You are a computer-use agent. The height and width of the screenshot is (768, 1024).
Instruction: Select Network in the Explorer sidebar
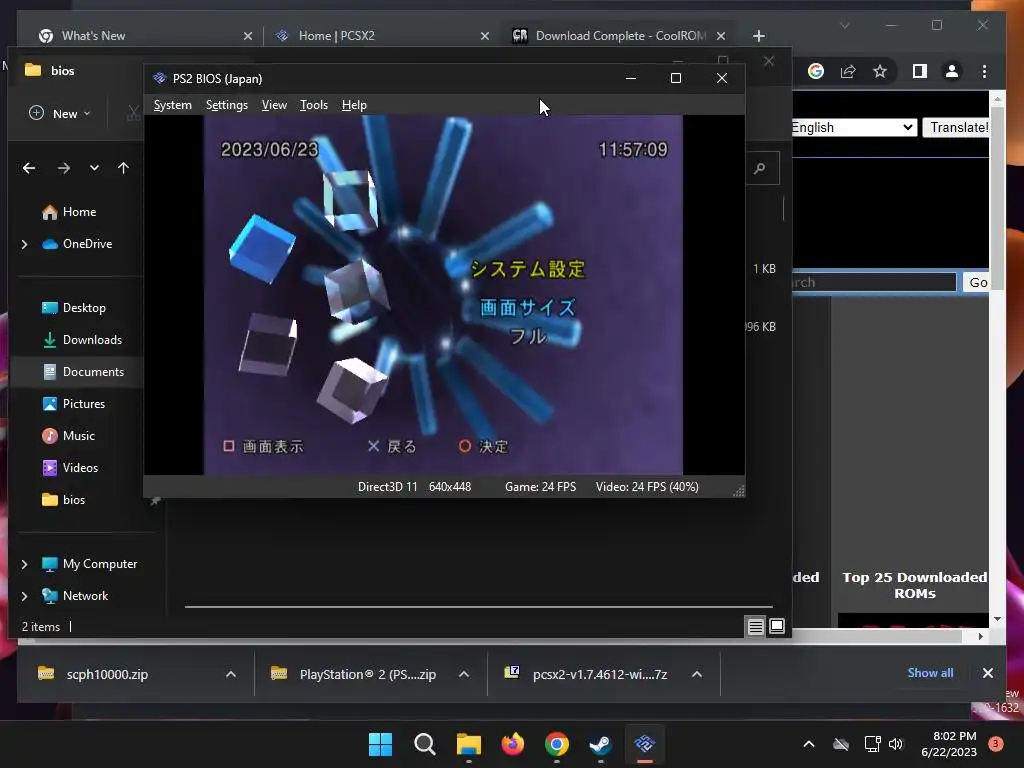(74, 596)
